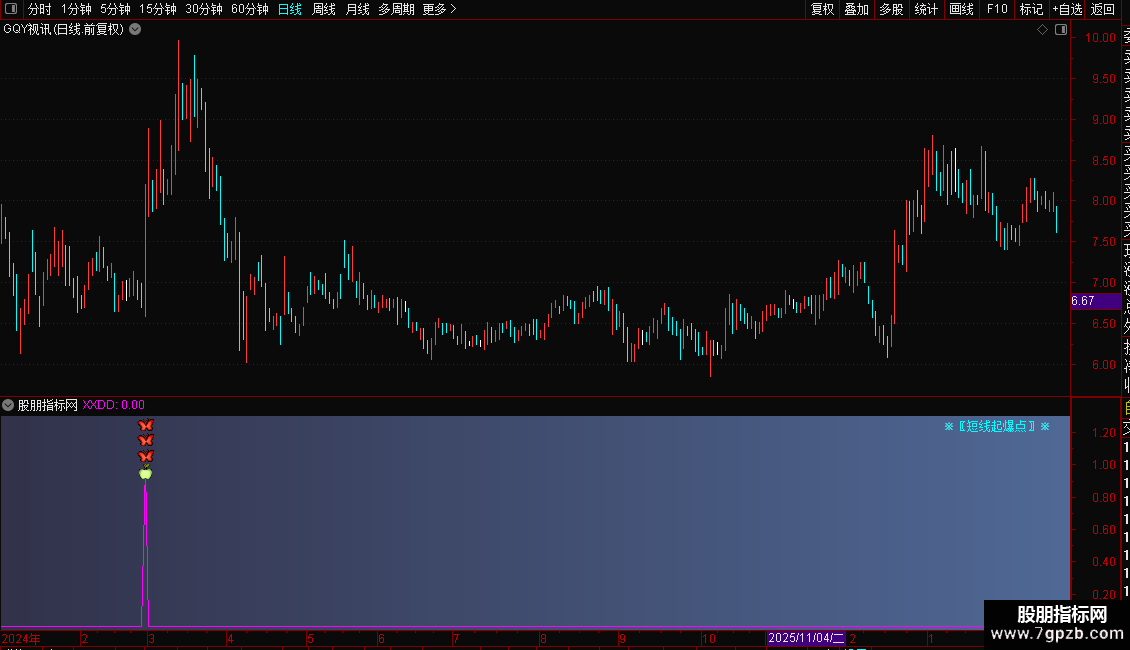Click the 2024年 timeline label

[x=21, y=638]
